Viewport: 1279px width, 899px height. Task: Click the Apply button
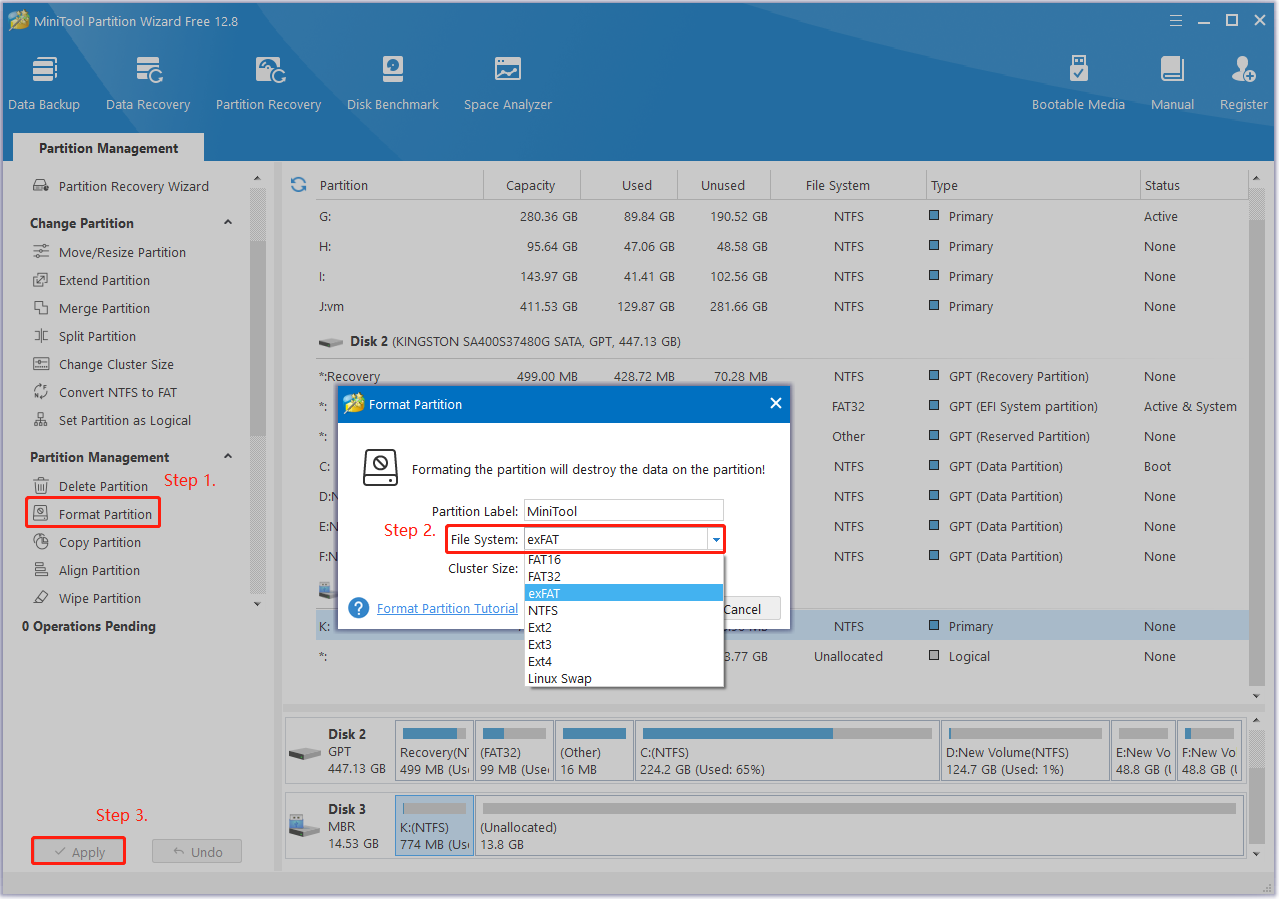coord(78,852)
